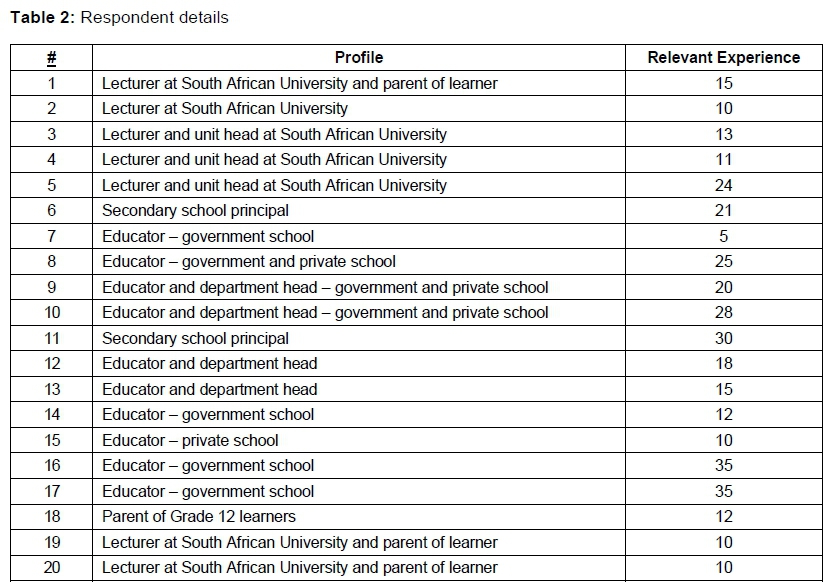
Task: Click row number 20 in the # column
Action: 52,567
